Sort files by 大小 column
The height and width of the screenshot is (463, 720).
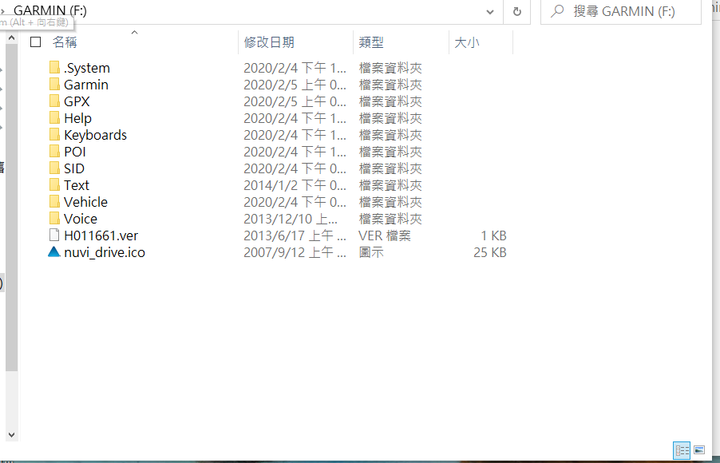pos(467,42)
